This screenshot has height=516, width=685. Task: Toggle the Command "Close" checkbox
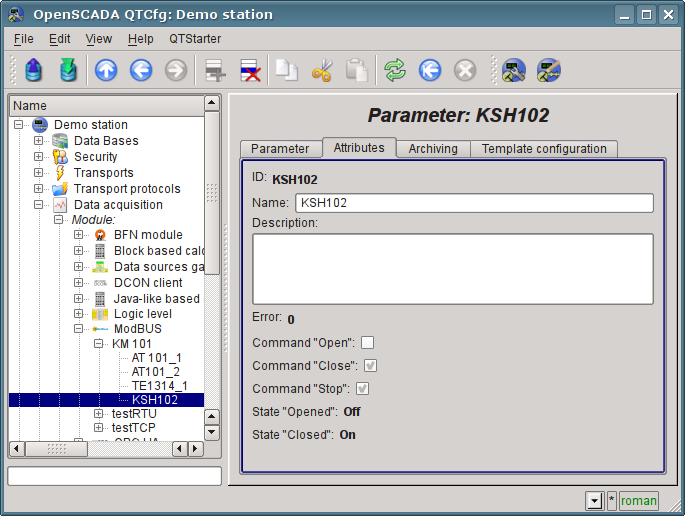pos(369,366)
